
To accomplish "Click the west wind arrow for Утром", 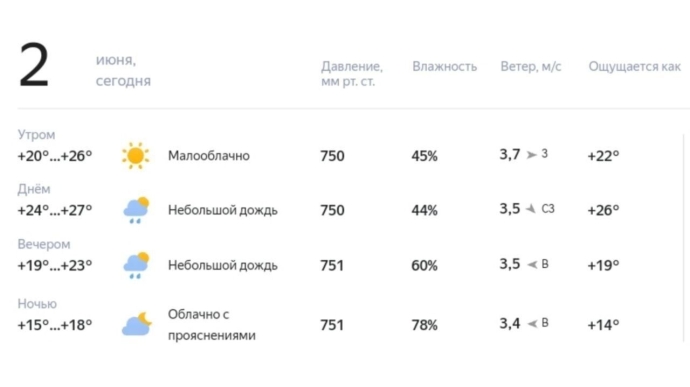I will coord(532,155).
